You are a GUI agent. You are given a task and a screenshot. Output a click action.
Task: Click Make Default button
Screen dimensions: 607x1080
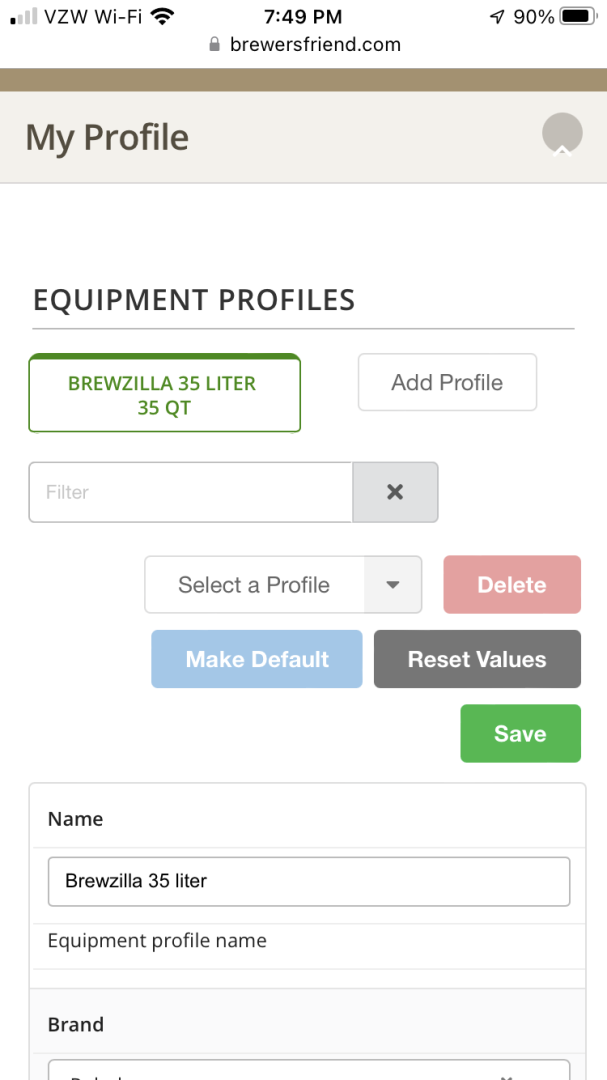coord(257,659)
